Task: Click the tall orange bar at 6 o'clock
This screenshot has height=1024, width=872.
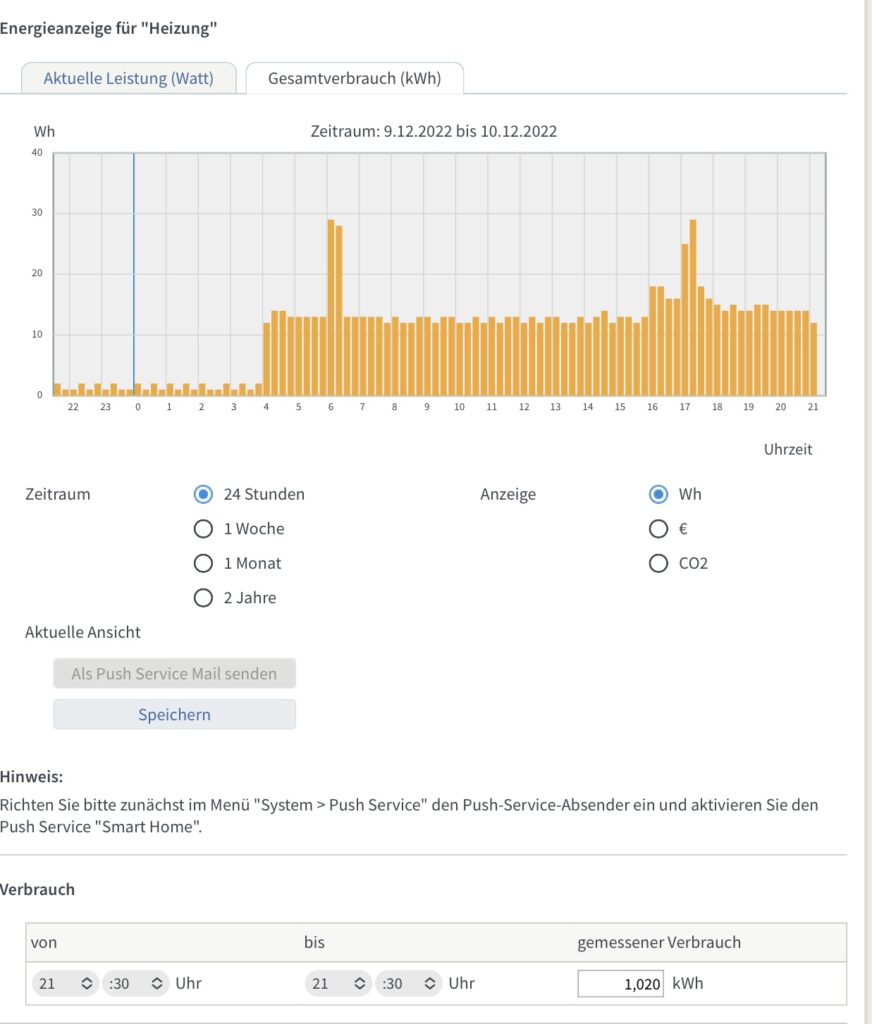Action: point(331,308)
